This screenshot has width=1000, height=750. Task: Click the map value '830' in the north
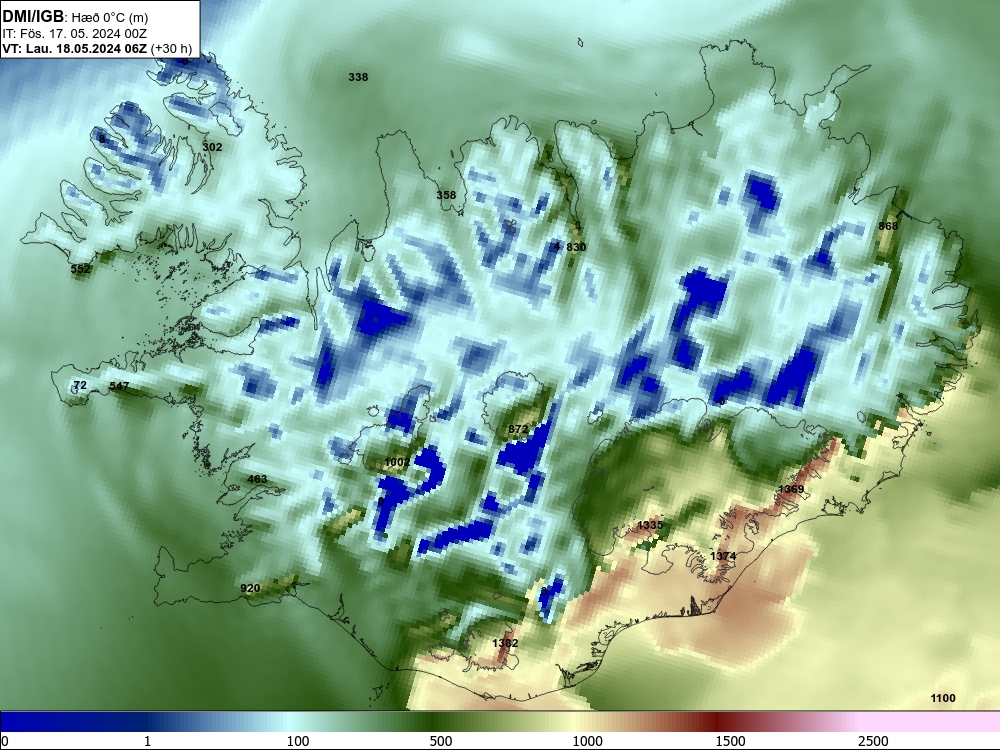[x=576, y=247]
